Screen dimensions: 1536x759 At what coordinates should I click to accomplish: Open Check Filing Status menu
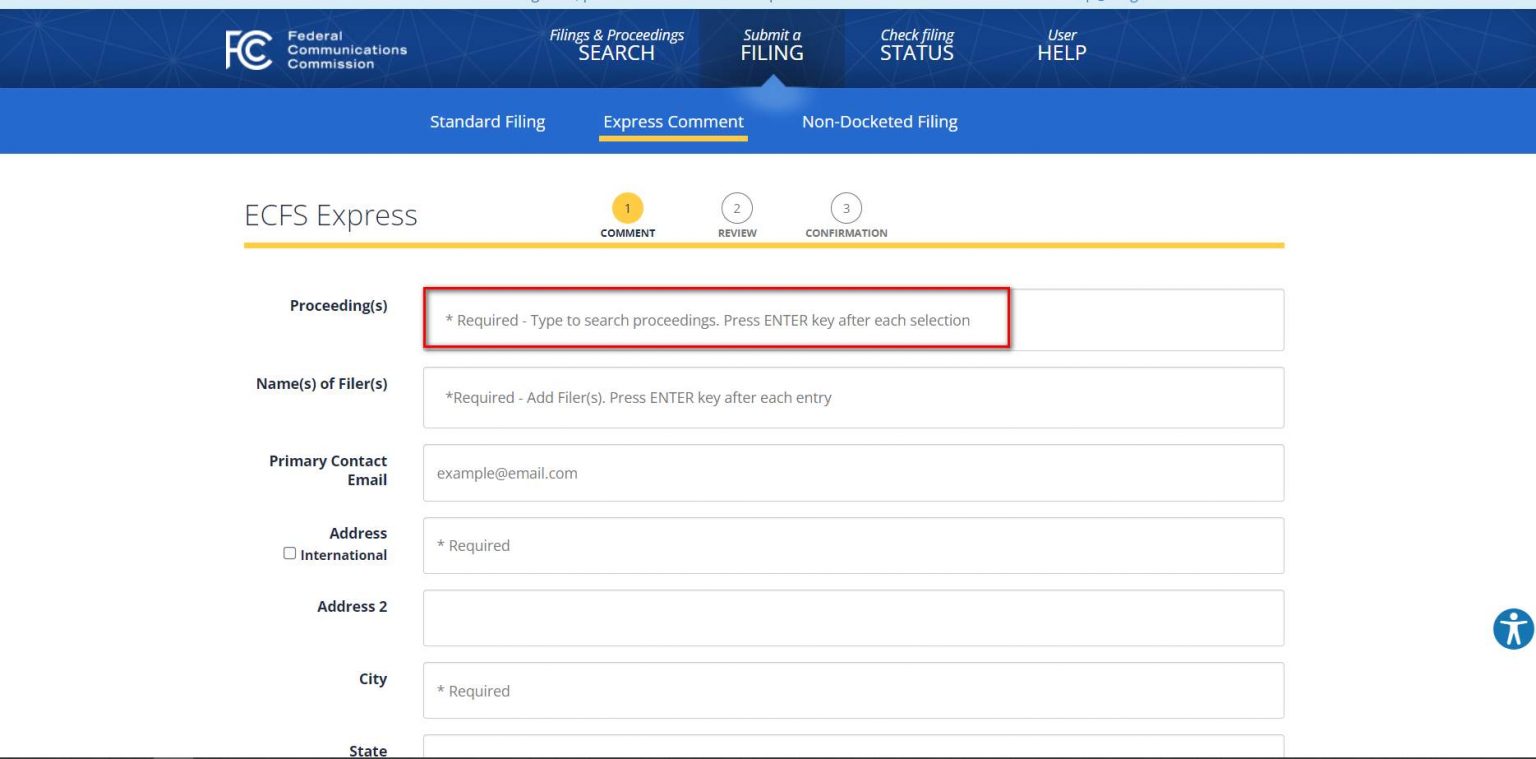(916, 45)
